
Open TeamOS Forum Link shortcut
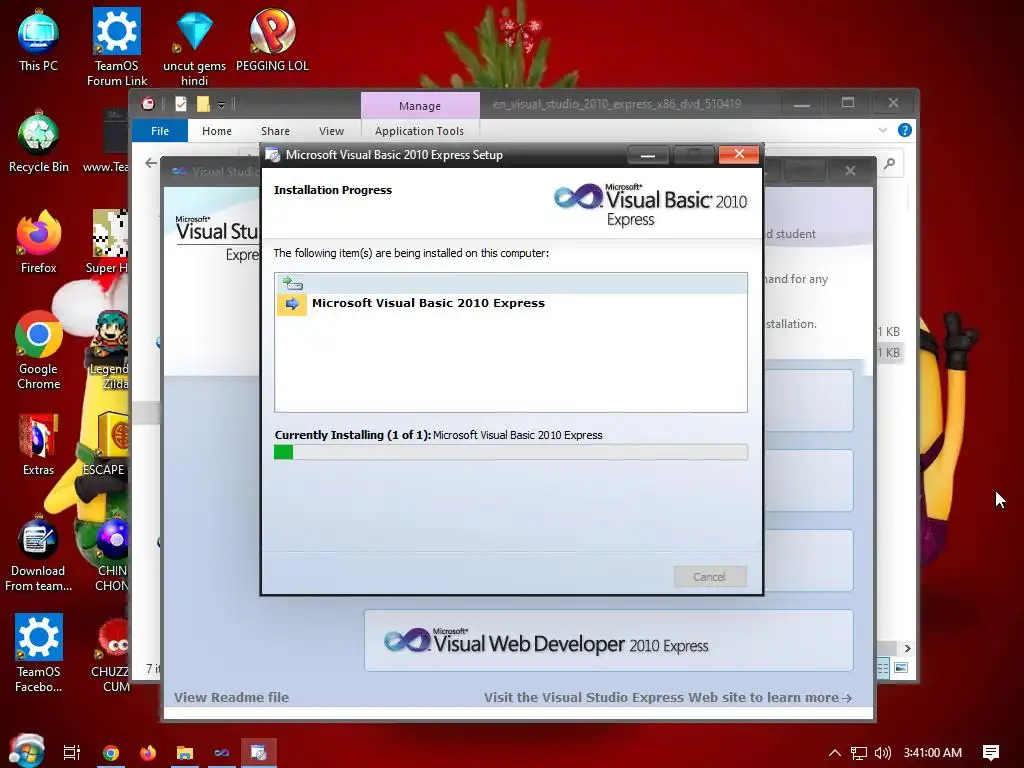[116, 47]
